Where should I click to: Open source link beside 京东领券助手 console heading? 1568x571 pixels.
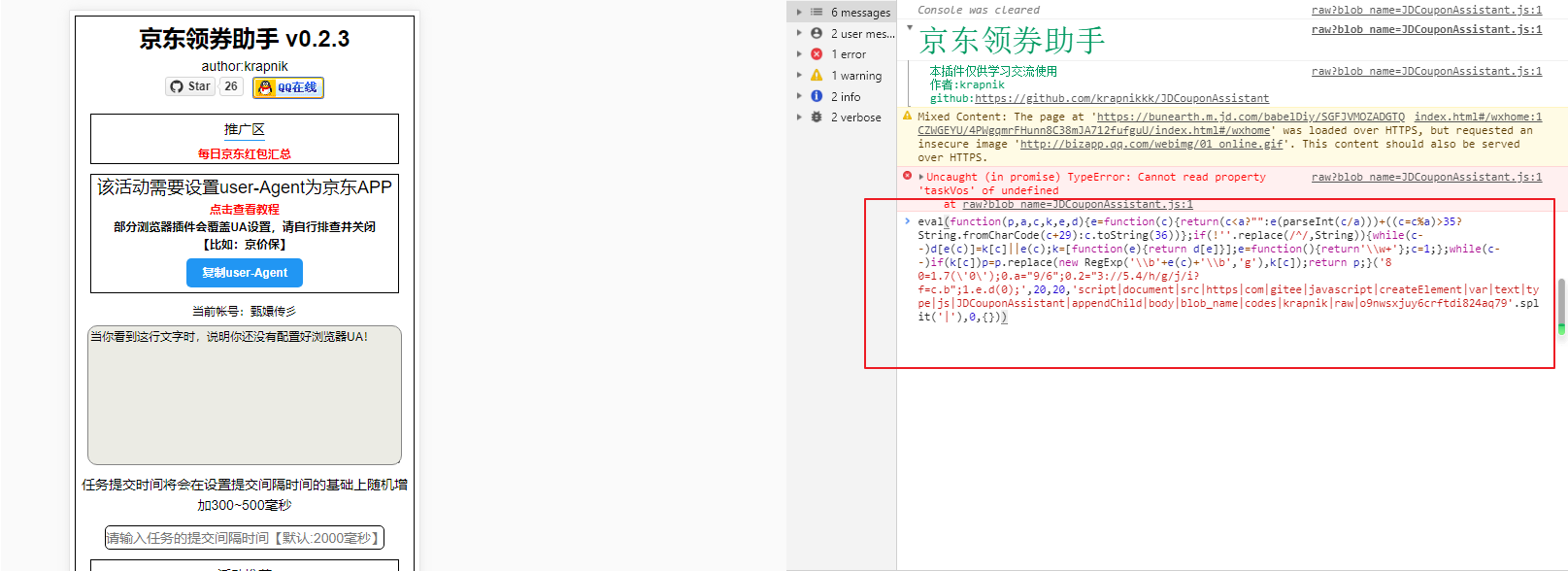click(x=1426, y=29)
